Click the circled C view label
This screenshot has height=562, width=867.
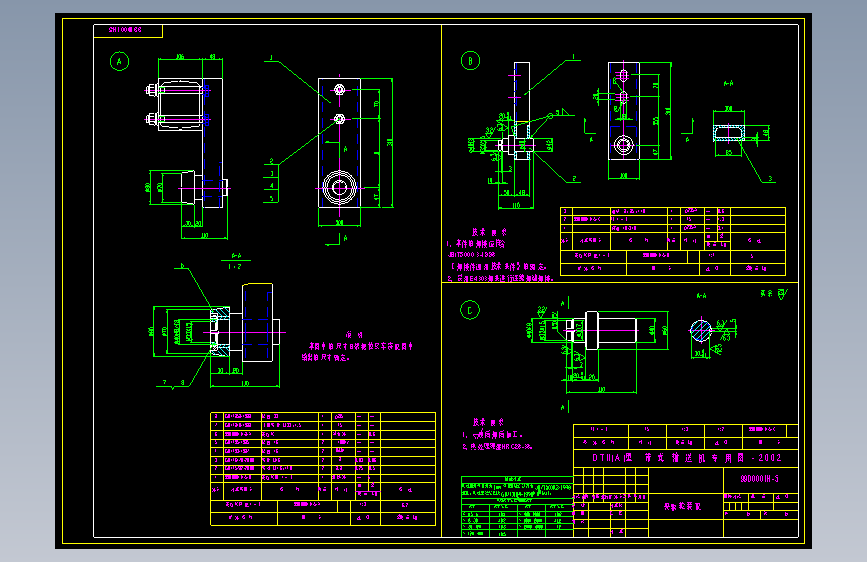click(470, 310)
